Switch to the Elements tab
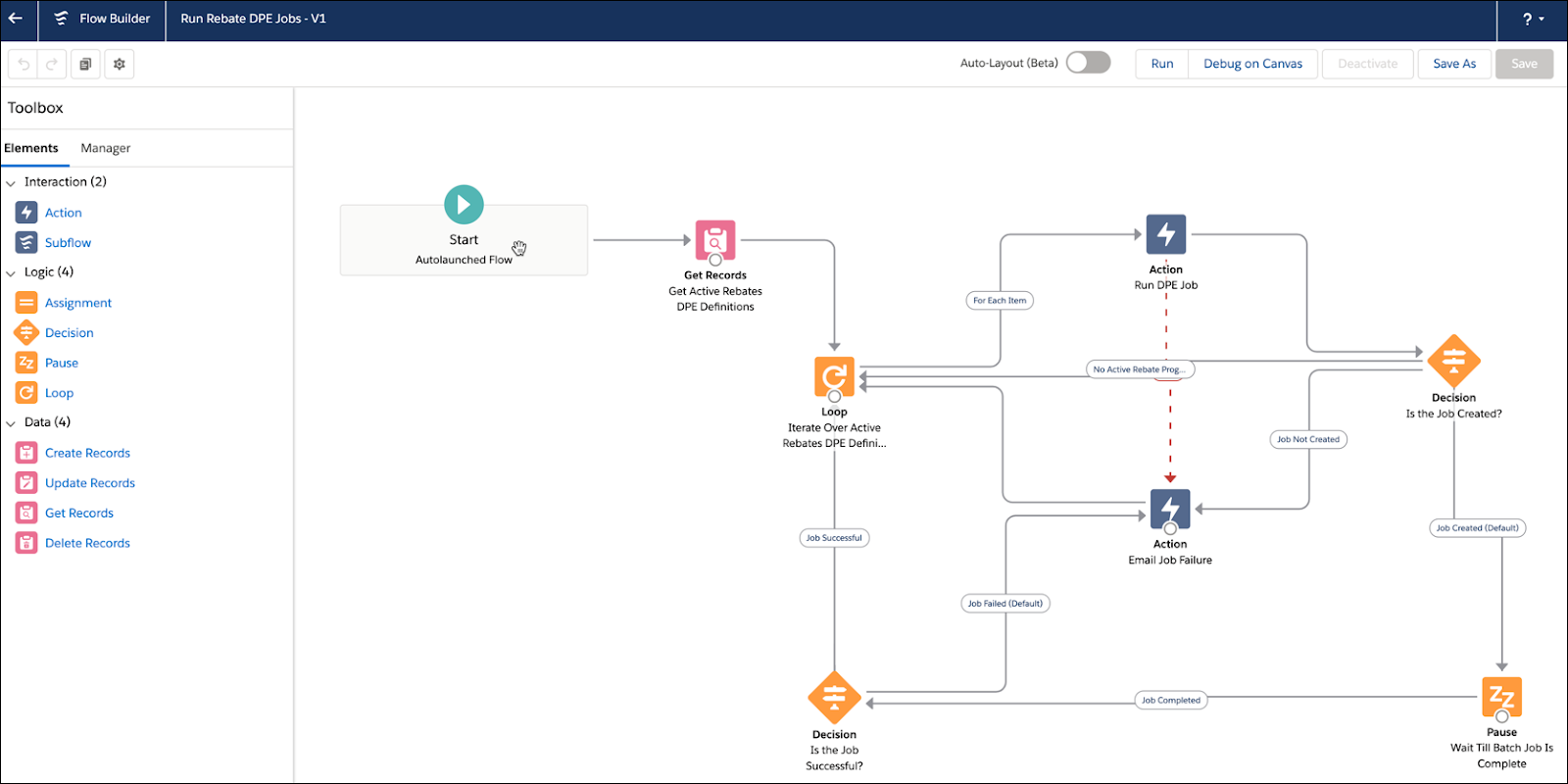Viewport: 1568px width, 784px height. pos(31,148)
